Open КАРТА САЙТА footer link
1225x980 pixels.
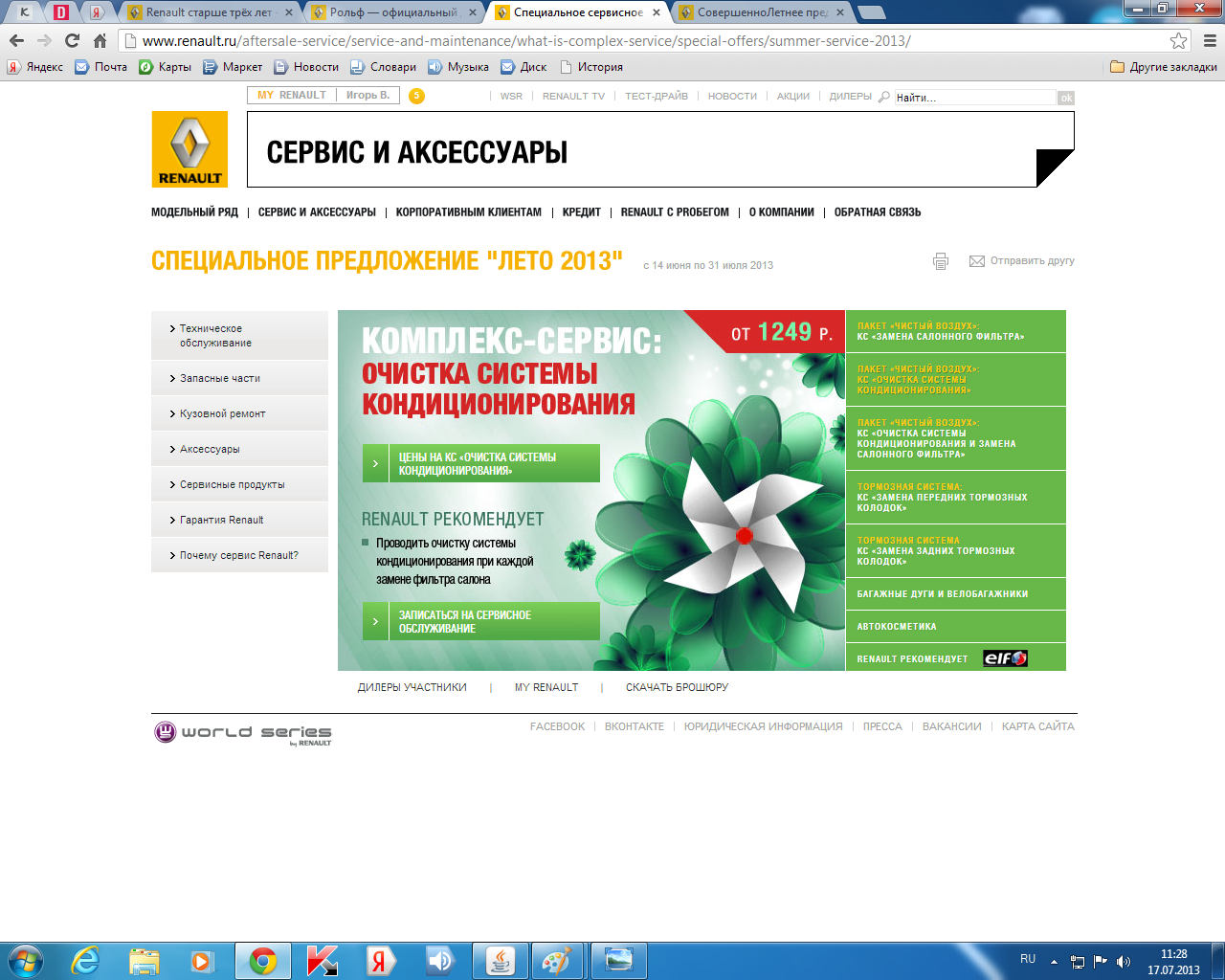click(x=1038, y=726)
